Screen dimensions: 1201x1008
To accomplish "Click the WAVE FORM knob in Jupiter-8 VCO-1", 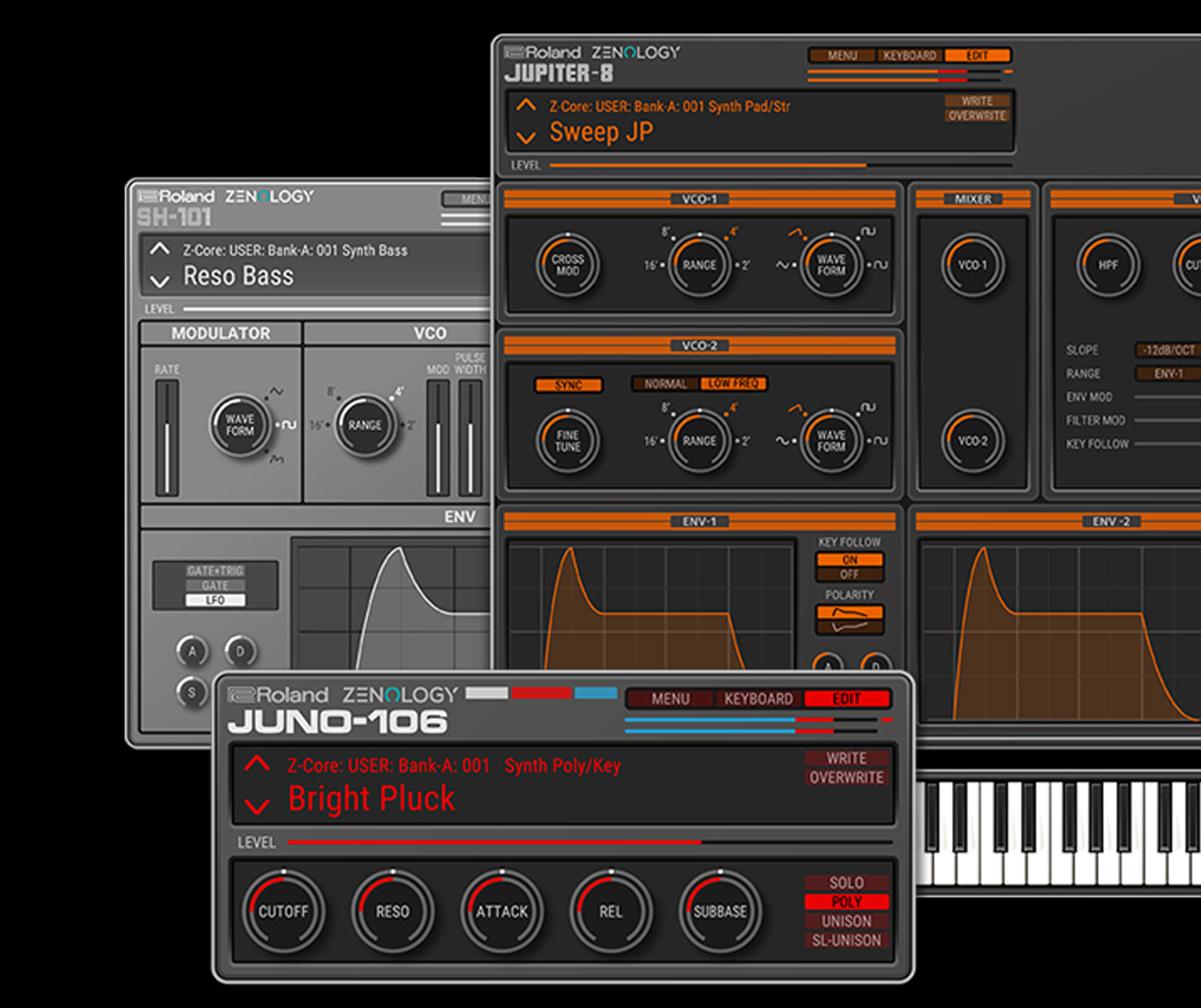I will click(831, 265).
